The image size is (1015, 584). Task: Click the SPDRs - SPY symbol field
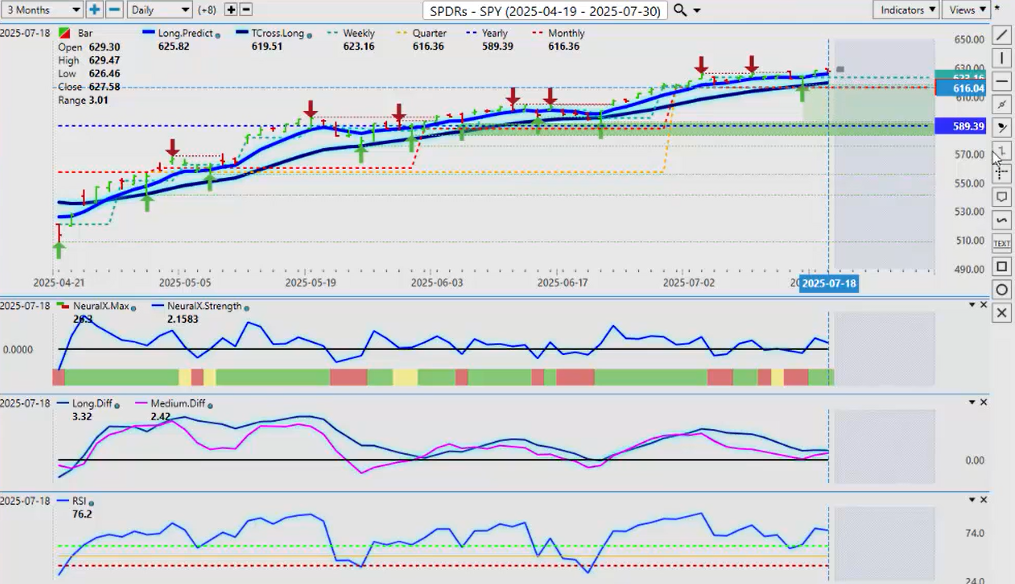(545, 10)
